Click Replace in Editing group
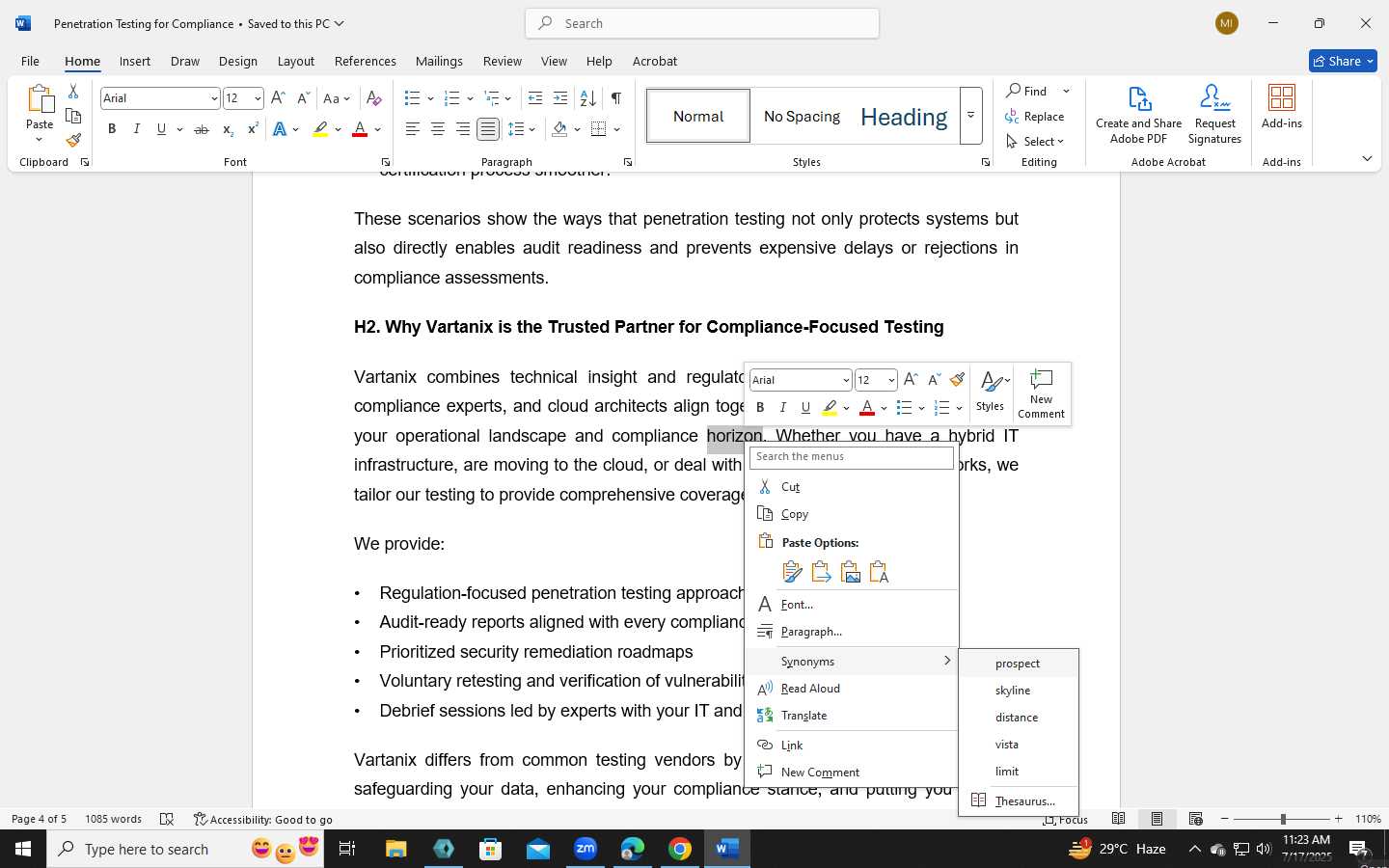1389x868 pixels. click(1034, 117)
